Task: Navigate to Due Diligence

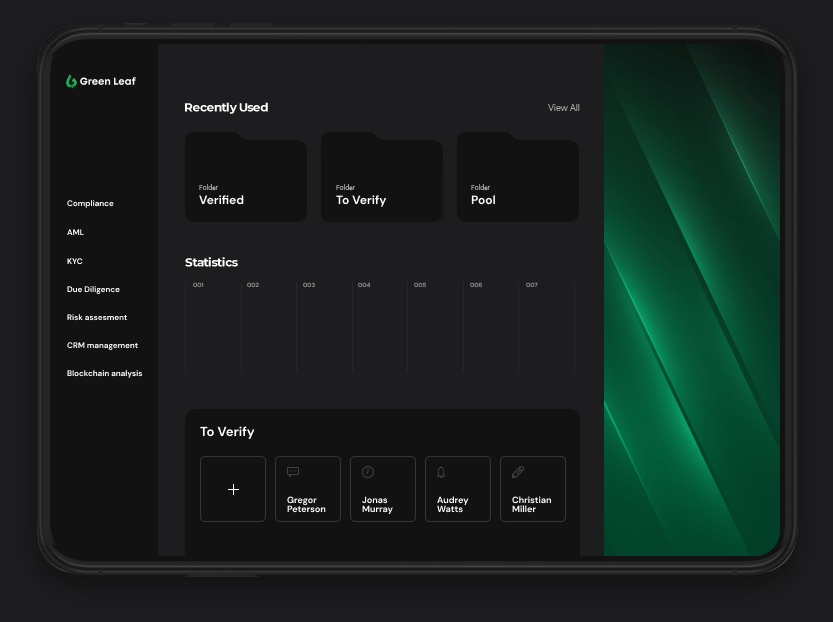Action: (93, 289)
